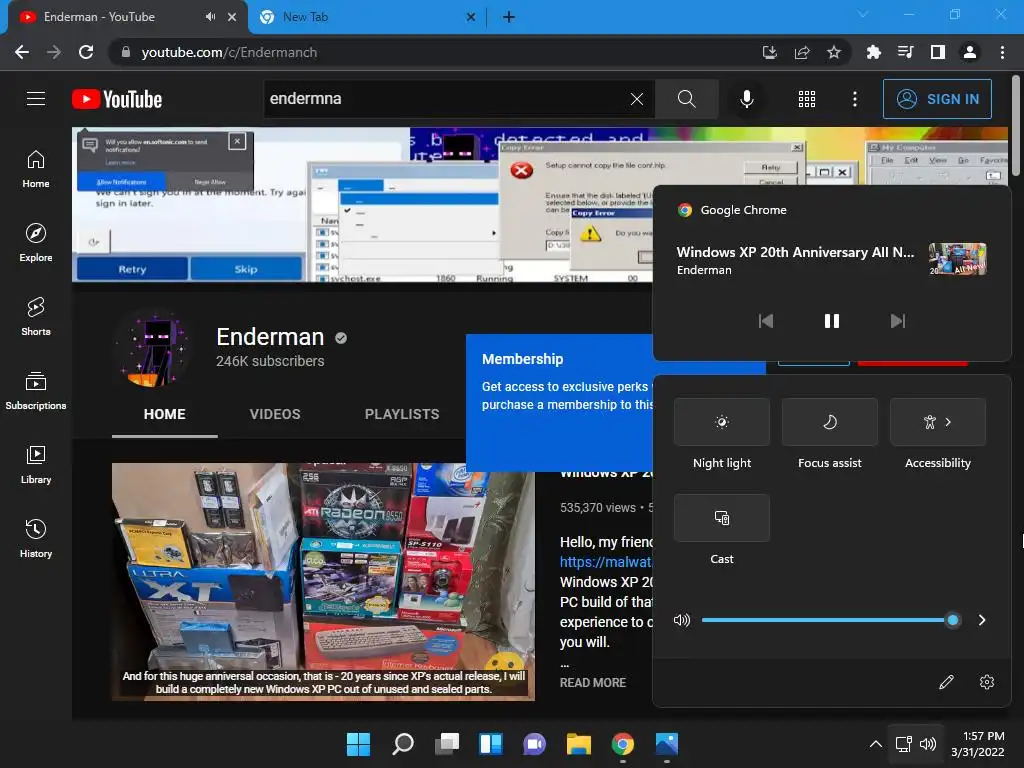Open clock and date in taskbar
The height and width of the screenshot is (768, 1024).
(978, 744)
